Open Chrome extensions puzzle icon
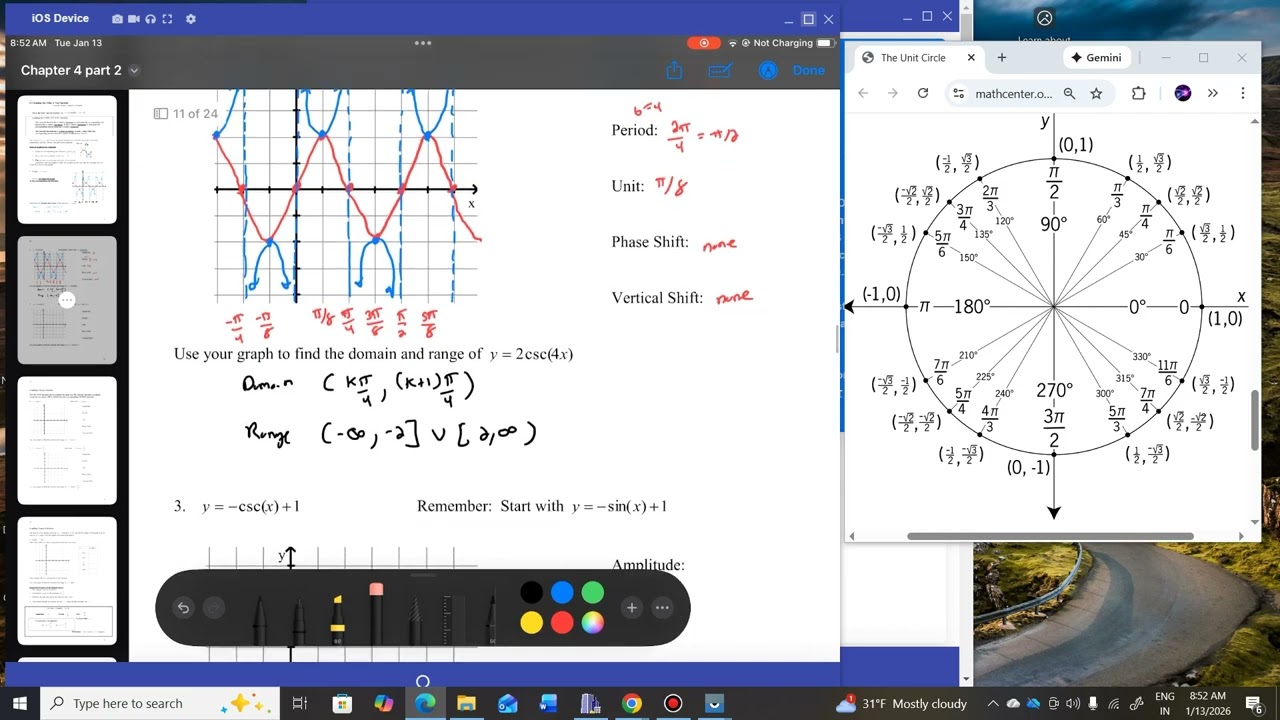Viewport: 1280px width, 720px height. (1138, 93)
